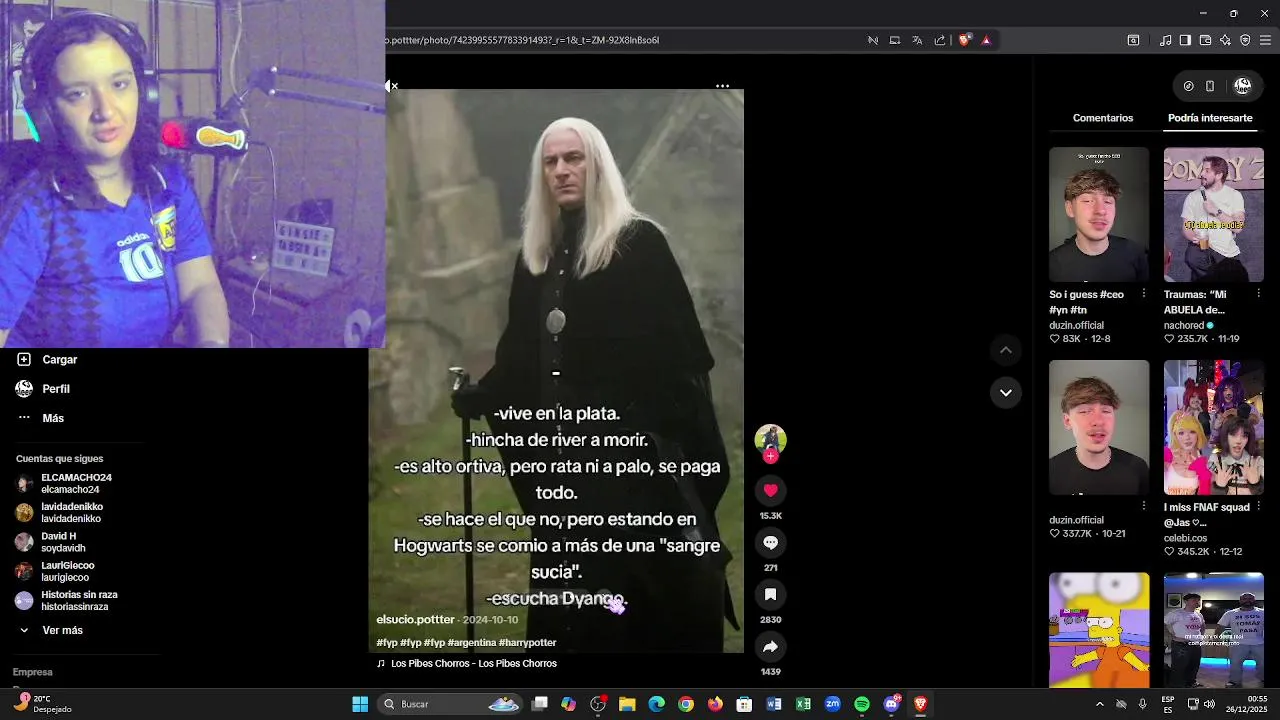Go to the next post with down chevron

(1005, 392)
